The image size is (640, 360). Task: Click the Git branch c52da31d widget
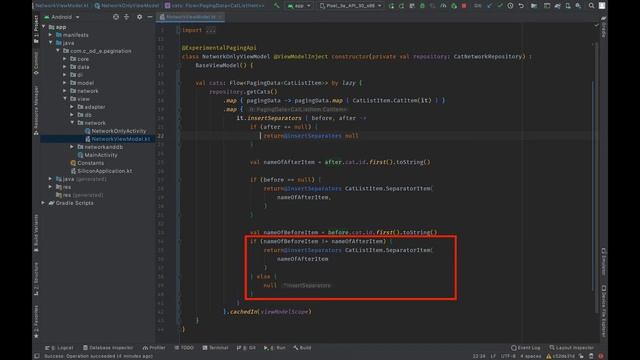tap(560, 356)
